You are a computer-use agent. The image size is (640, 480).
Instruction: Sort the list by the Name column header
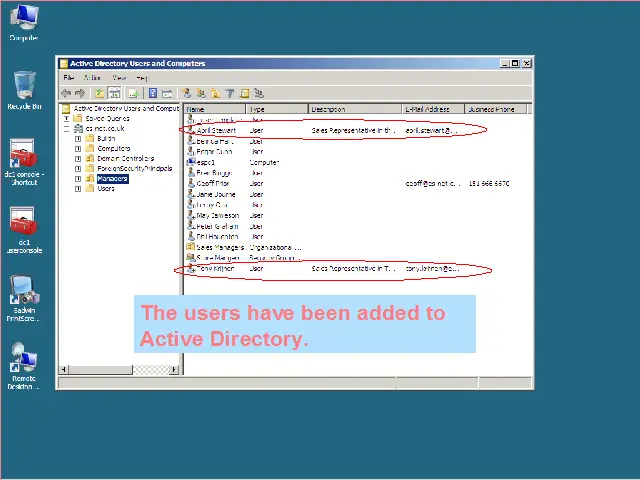tap(215, 109)
